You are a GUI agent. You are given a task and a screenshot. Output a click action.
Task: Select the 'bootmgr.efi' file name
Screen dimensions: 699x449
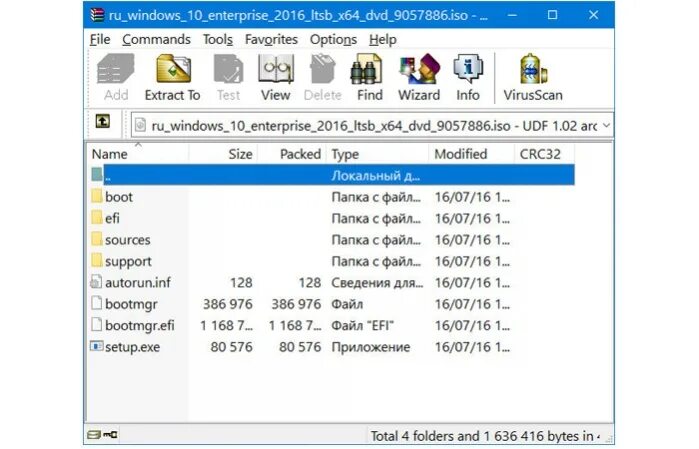pyautogui.click(x=140, y=325)
